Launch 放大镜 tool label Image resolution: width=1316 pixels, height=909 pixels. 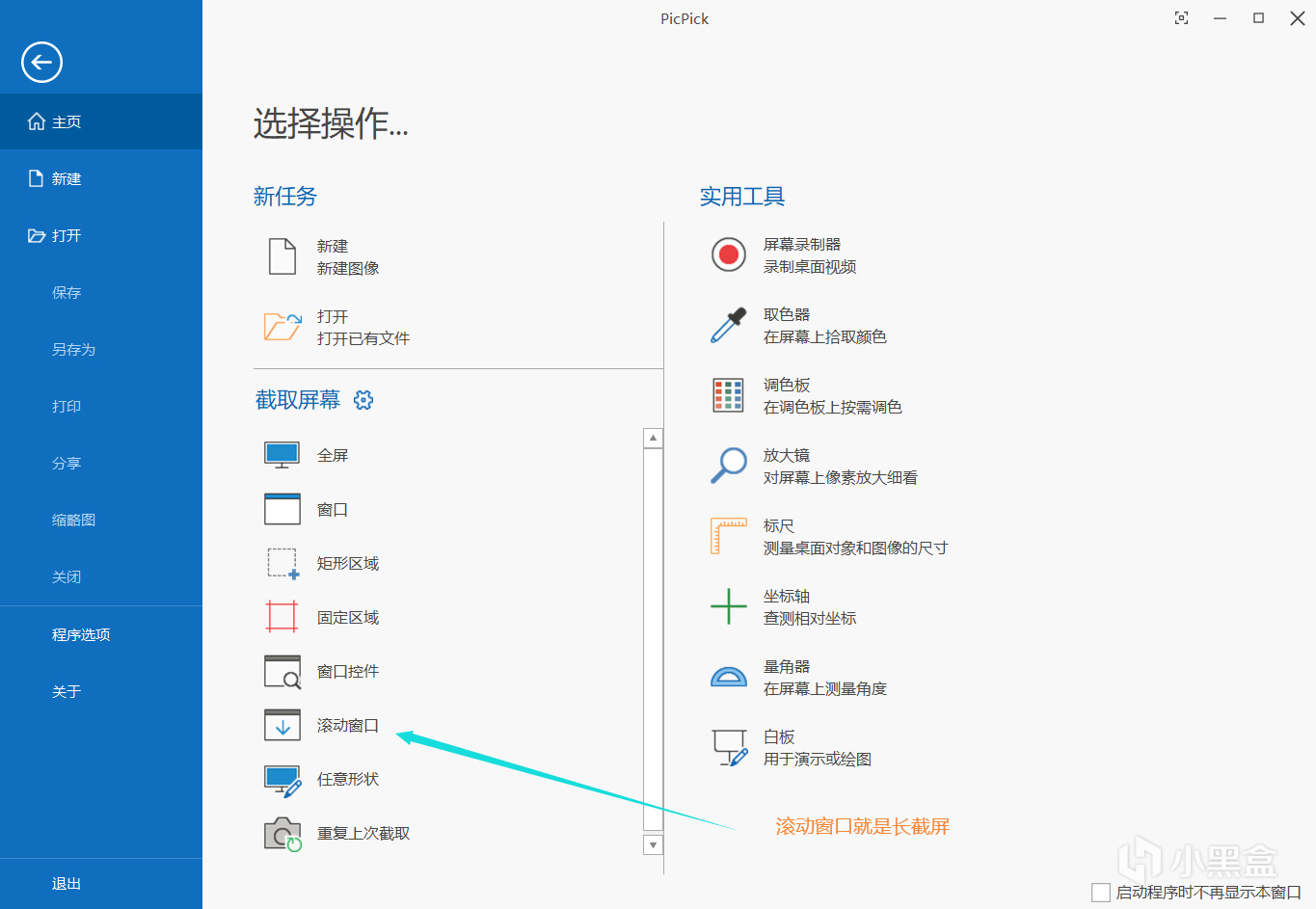point(841,467)
